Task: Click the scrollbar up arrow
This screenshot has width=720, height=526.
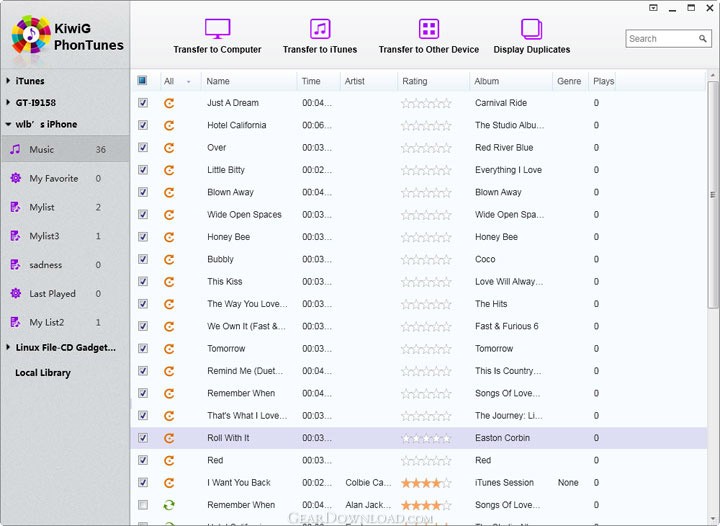Action: point(712,75)
